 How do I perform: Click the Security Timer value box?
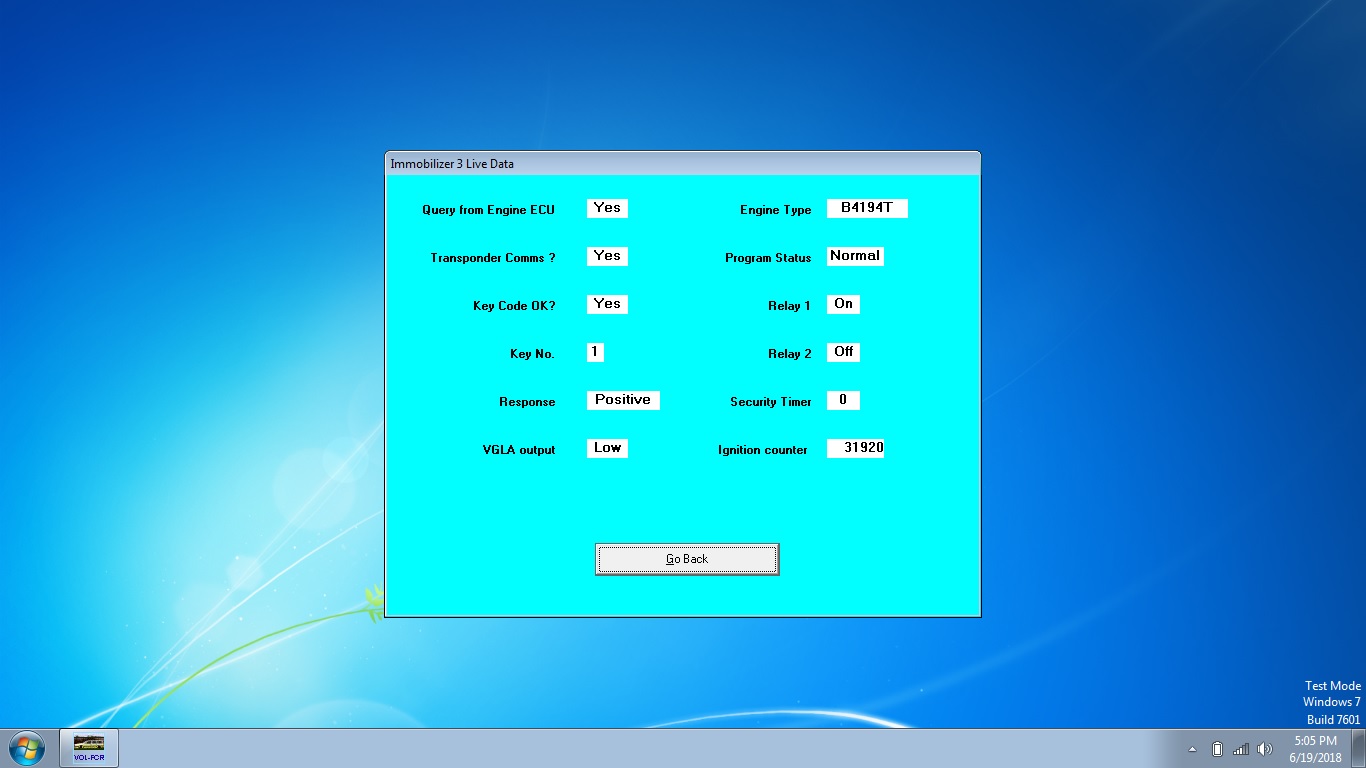(843, 400)
